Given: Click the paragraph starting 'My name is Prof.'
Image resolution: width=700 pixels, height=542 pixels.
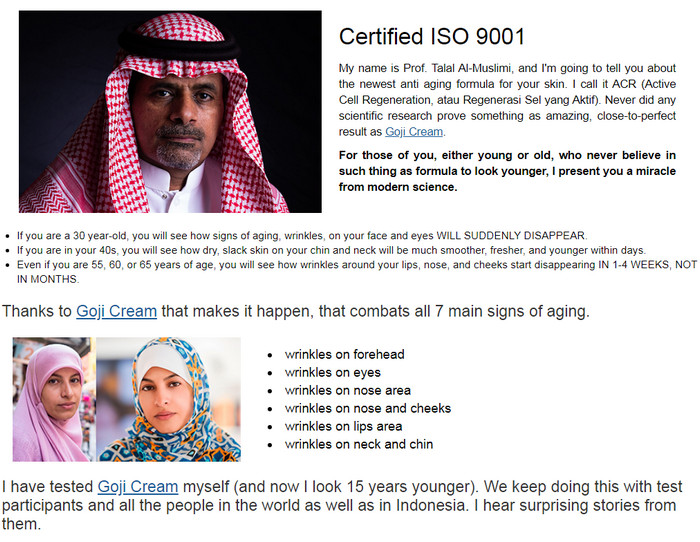Looking at the screenshot, I should (x=507, y=100).
